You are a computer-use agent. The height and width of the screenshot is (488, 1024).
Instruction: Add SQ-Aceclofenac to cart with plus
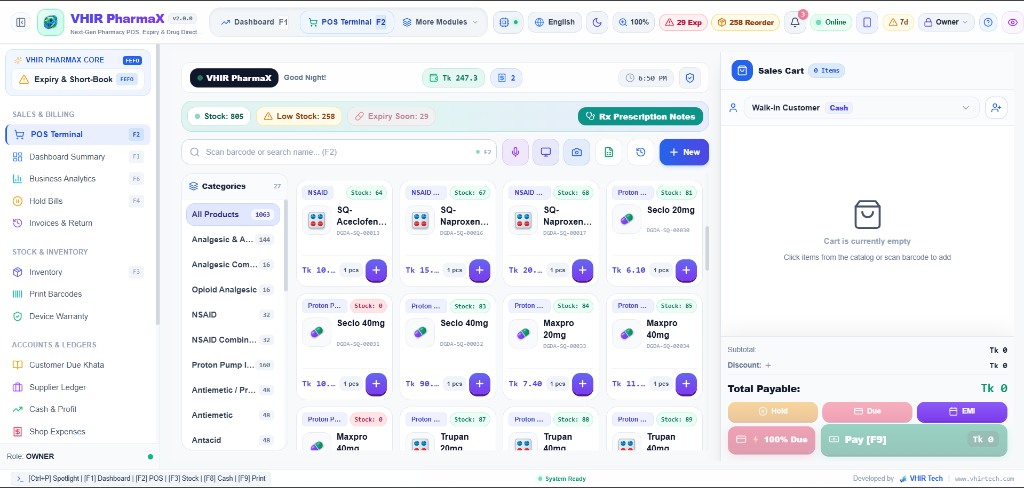(x=376, y=270)
